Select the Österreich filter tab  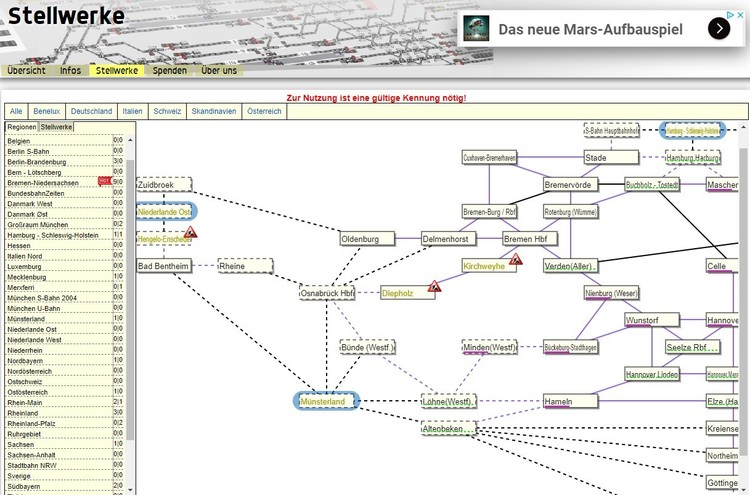264,111
